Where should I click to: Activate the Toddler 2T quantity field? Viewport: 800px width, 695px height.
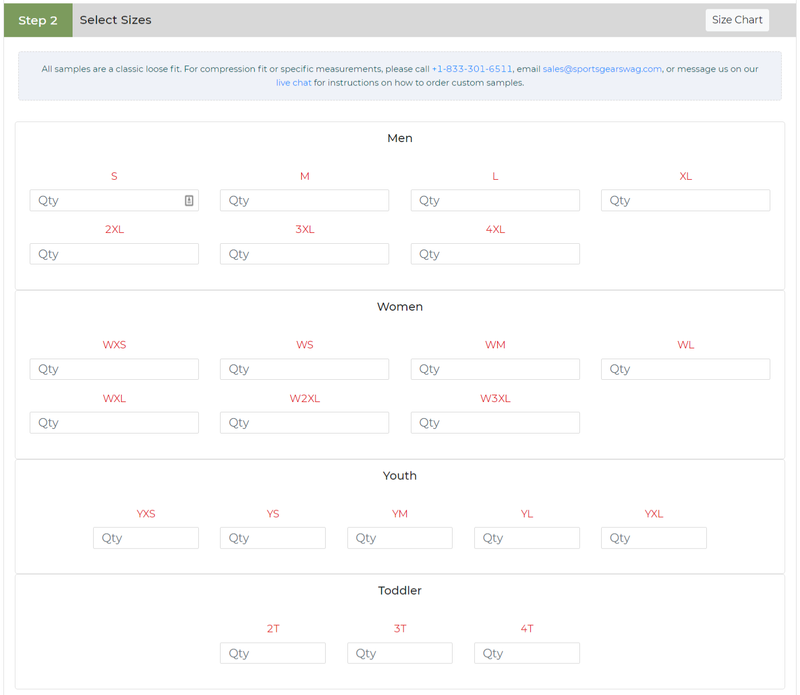(x=273, y=653)
